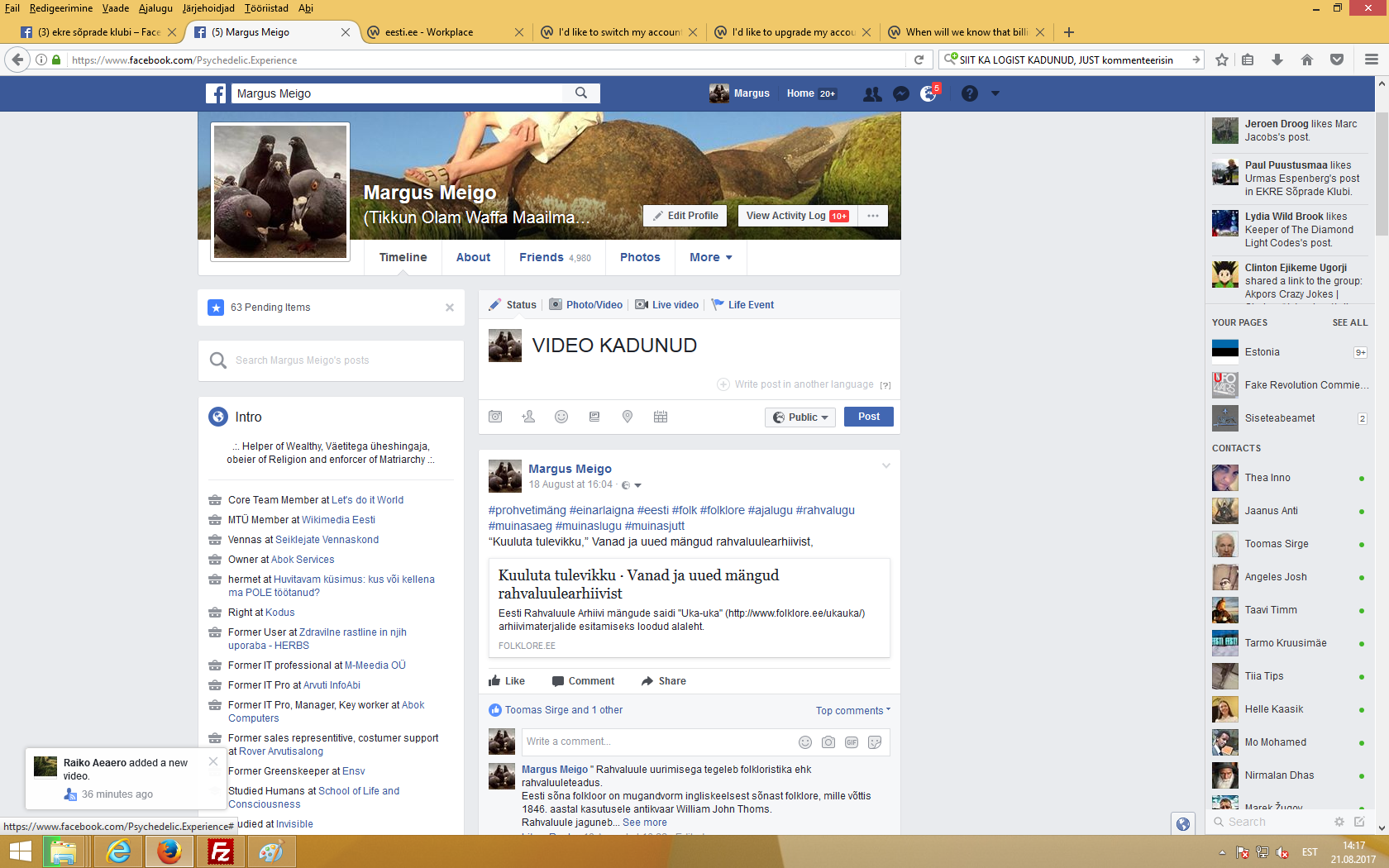This screenshot has height=868, width=1389.
Task: Open the Messenger messages icon
Action: click(x=901, y=94)
